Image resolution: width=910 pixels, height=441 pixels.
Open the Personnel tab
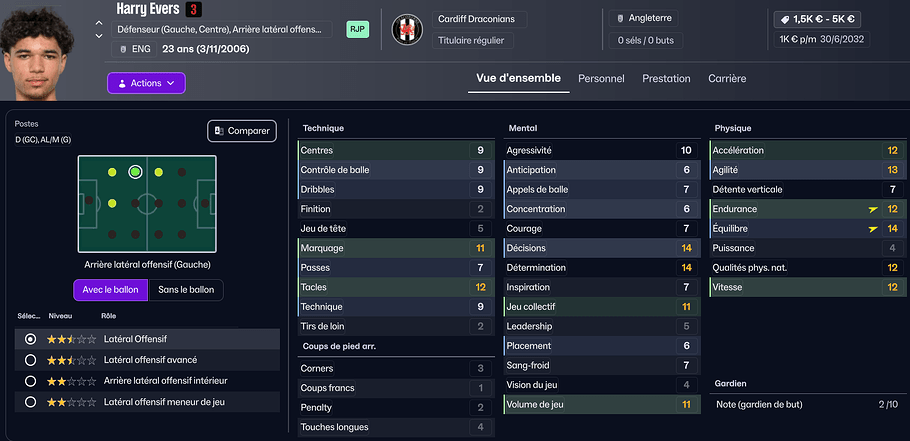point(601,78)
